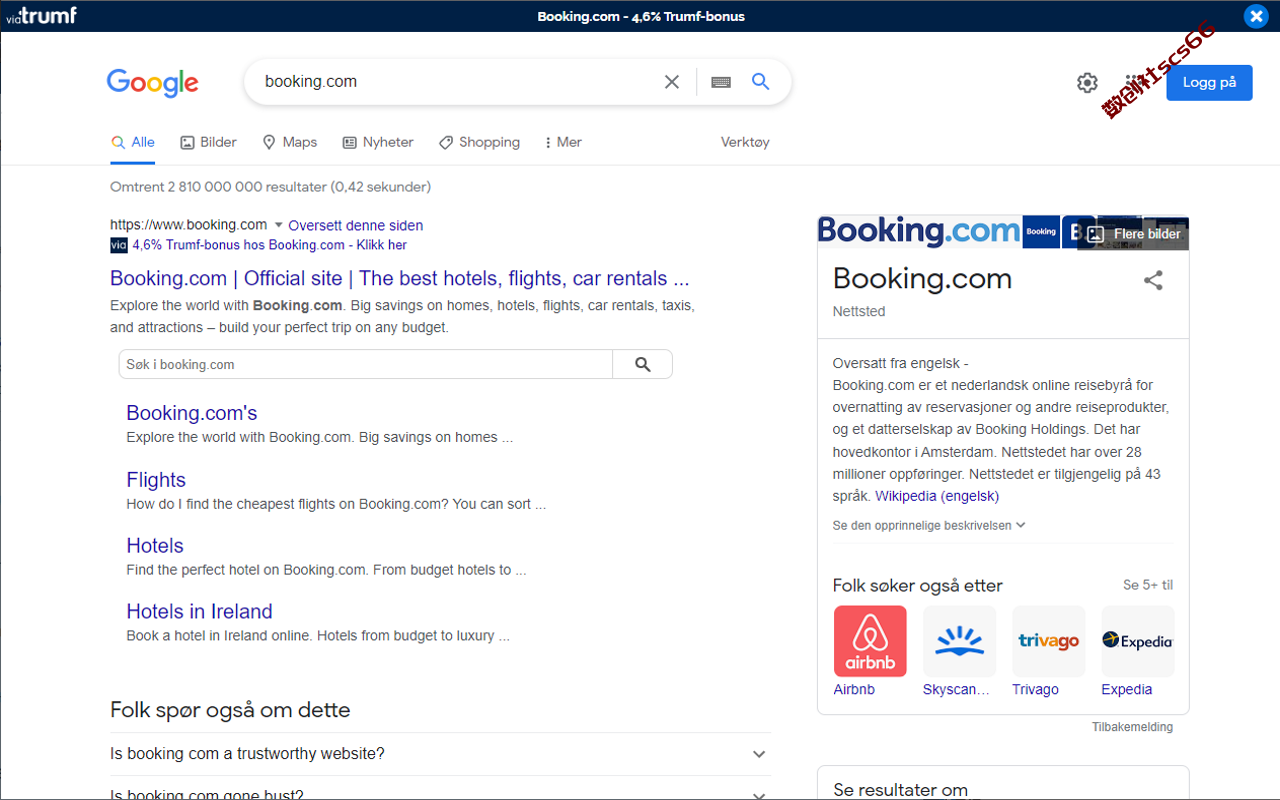Open dropdown arrow next to booking.com URL
The width and height of the screenshot is (1280, 800).
coord(278,225)
